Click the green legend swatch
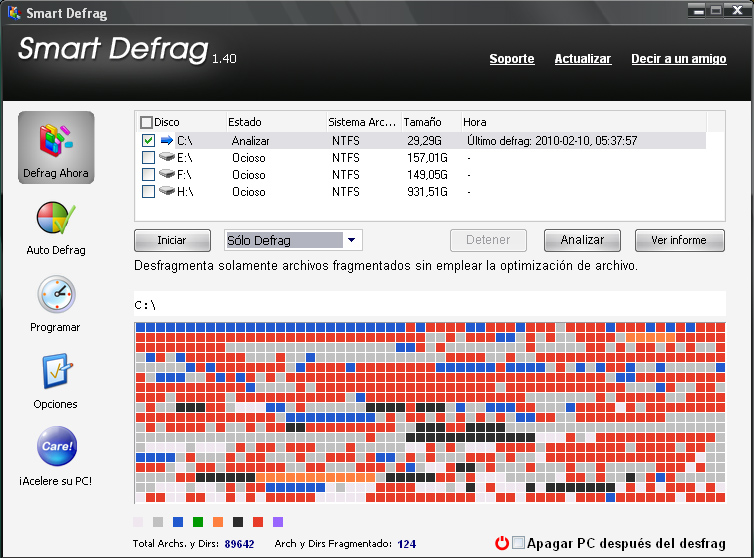 pos(198,522)
